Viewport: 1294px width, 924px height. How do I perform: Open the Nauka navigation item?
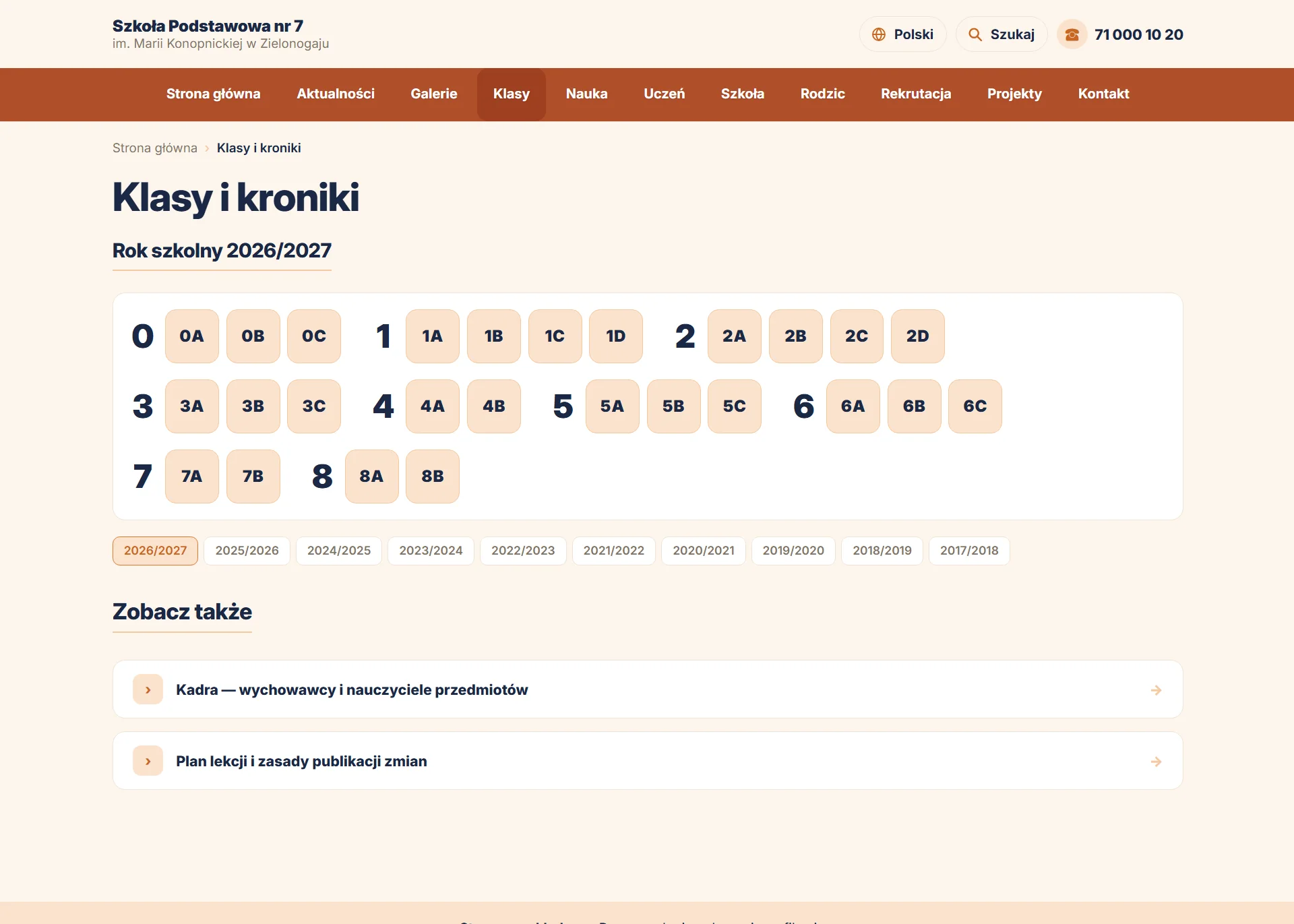[x=586, y=94]
